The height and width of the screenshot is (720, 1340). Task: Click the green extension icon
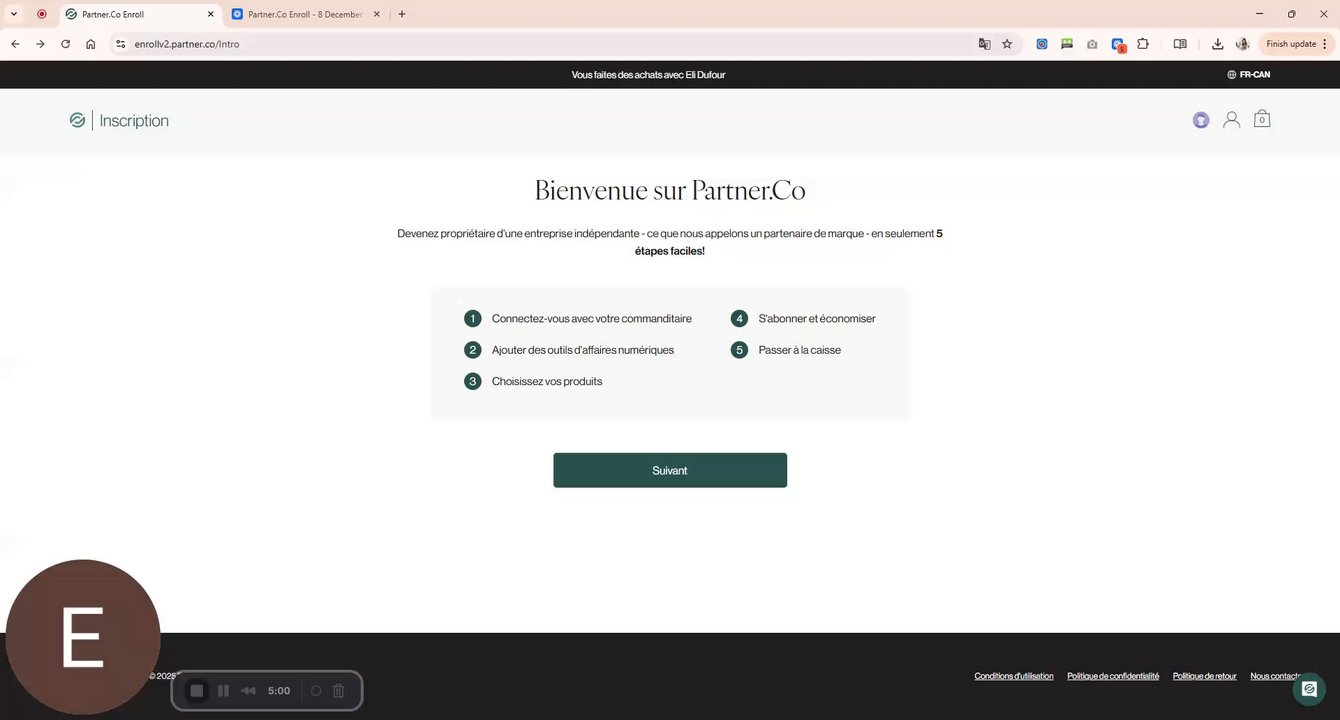[x=1067, y=44]
